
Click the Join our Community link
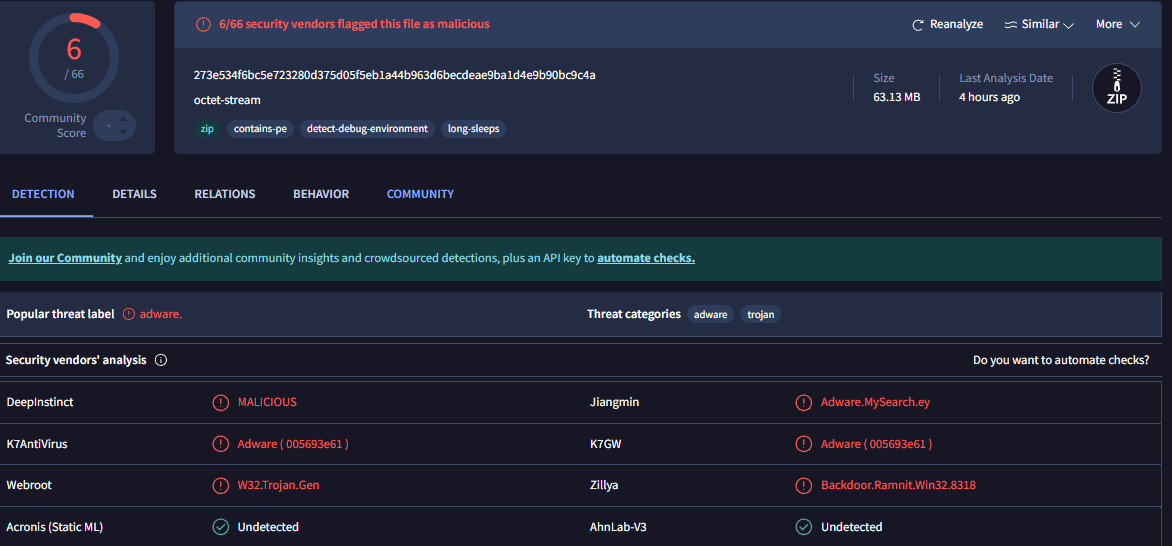(65, 258)
